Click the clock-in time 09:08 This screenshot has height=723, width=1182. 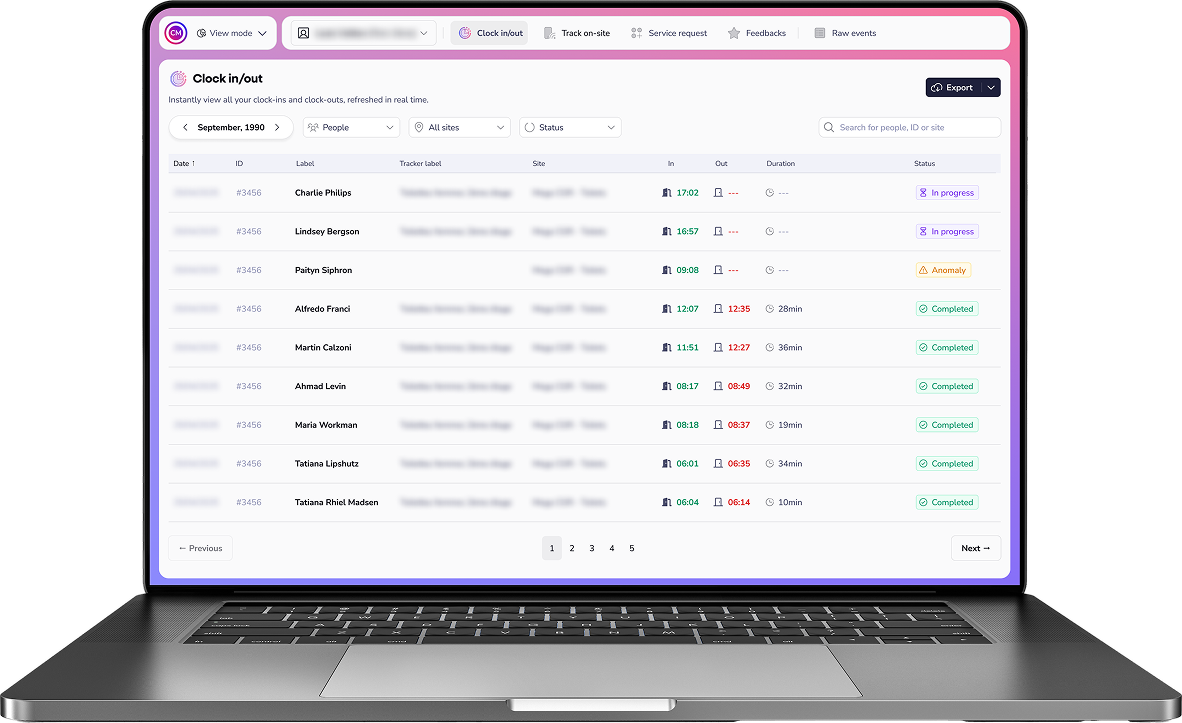tap(687, 270)
